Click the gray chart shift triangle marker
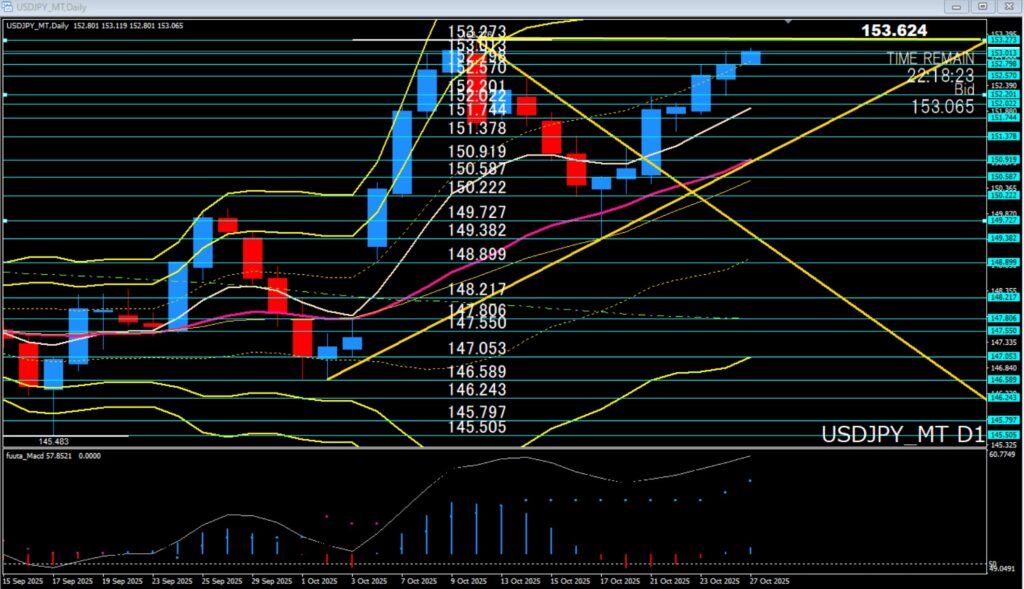This screenshot has height=589, width=1024. point(790,20)
